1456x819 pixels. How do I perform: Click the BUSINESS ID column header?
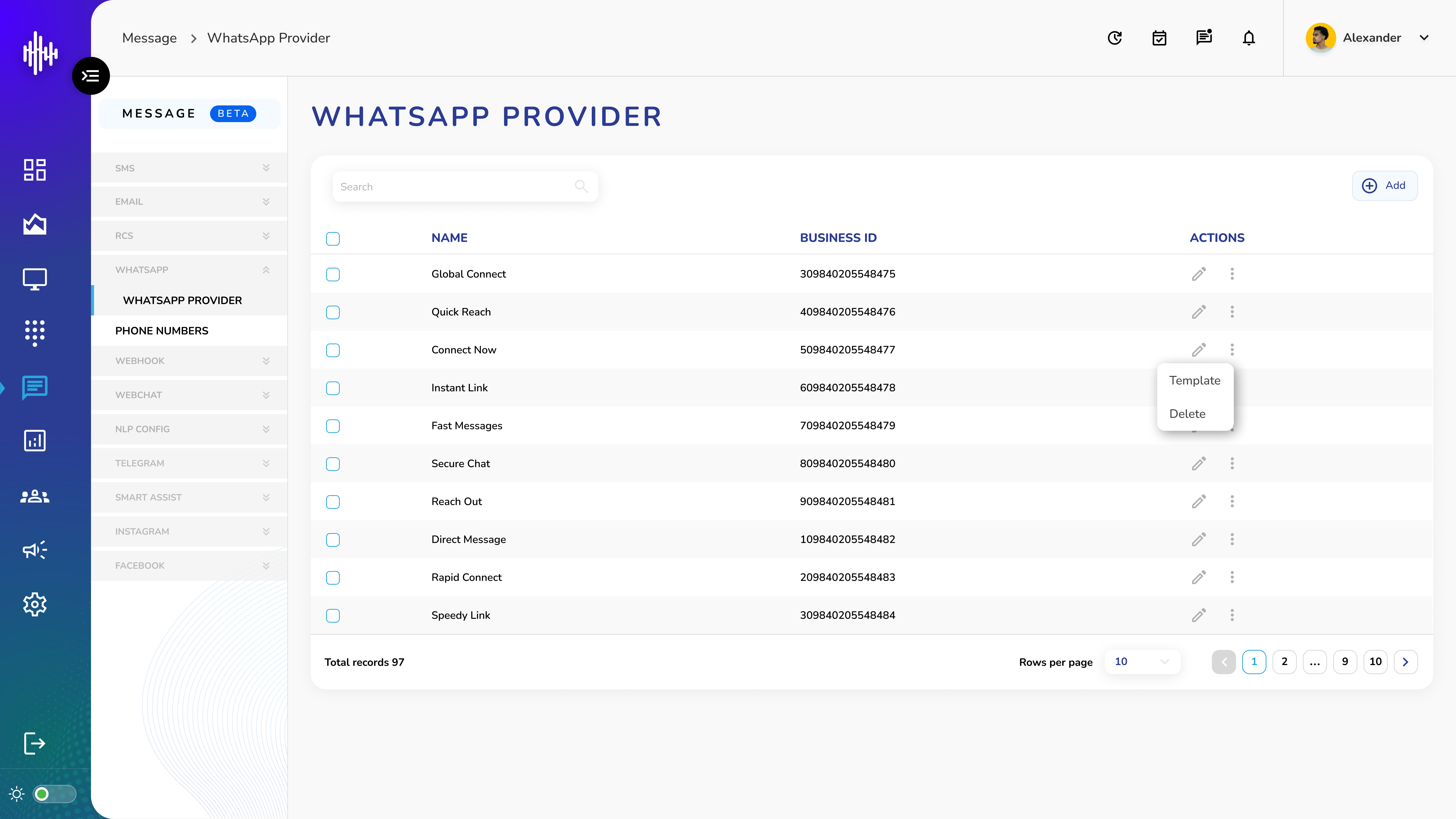(x=838, y=238)
